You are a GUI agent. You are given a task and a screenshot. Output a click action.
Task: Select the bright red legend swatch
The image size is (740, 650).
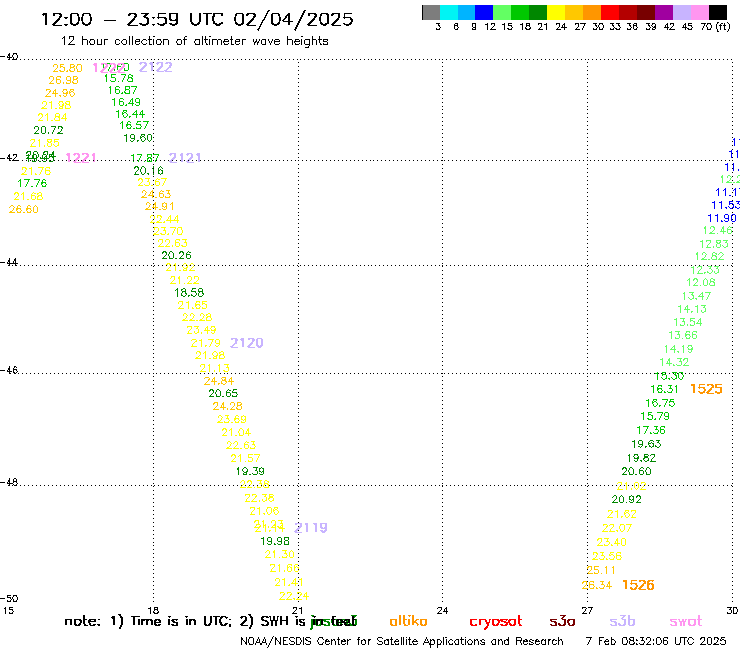pyautogui.click(x=609, y=12)
